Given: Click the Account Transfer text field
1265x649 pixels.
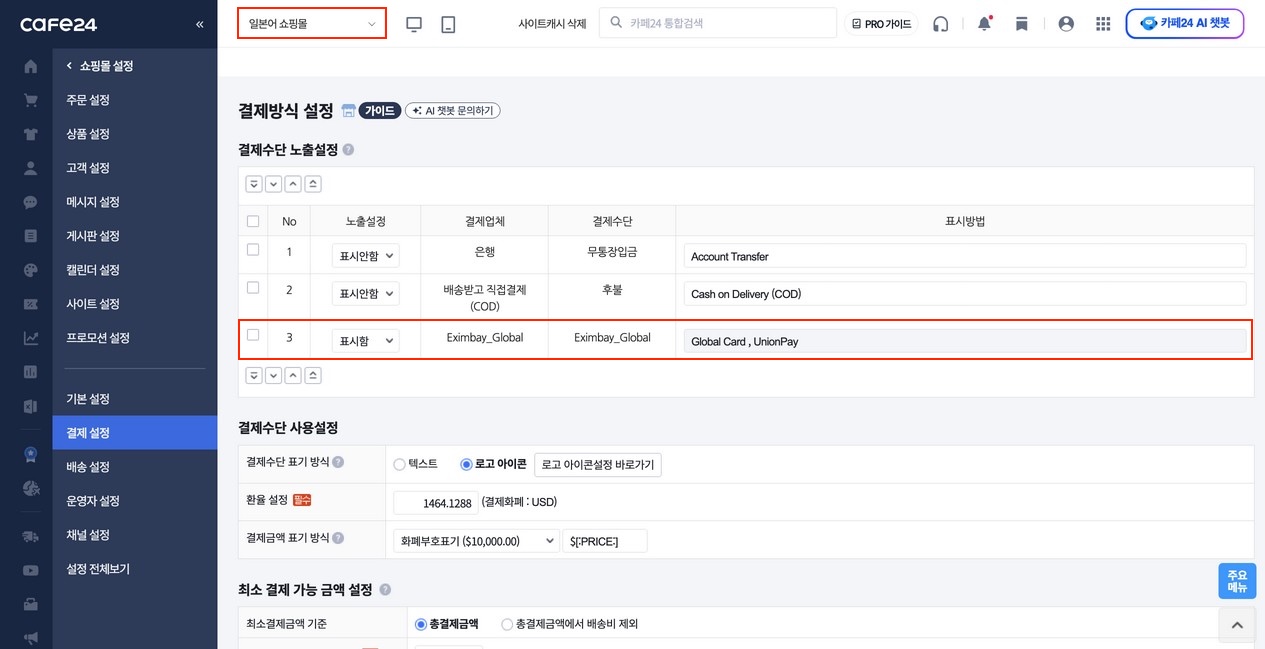Looking at the screenshot, I should (965, 256).
